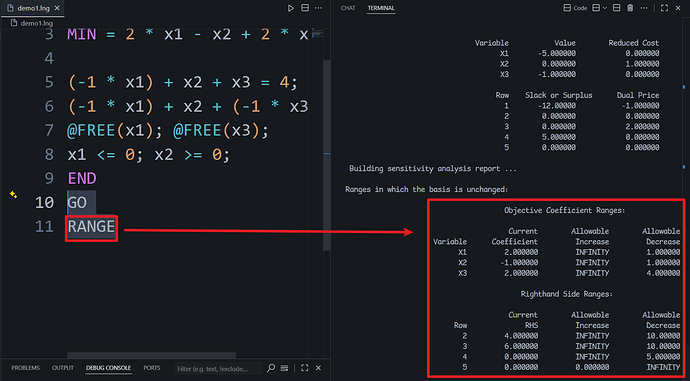The image size is (690, 381).
Task: Click X2 current coefficient -1.000000
Action: [519, 263]
